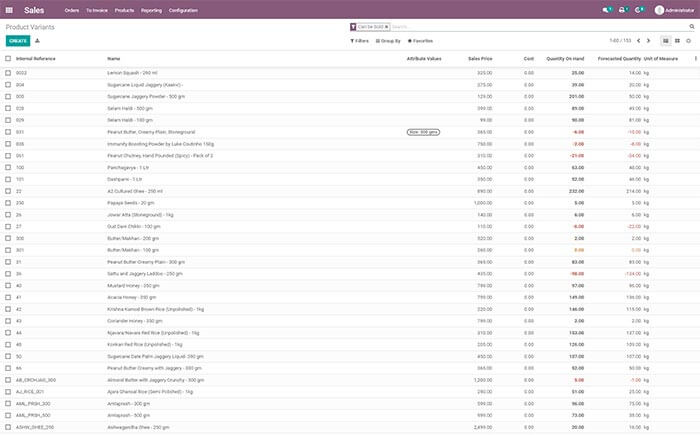Viewport: 700px width, 435px height.
Task: Select Ashwagandha Ghee row checkbox
Action: (8, 427)
